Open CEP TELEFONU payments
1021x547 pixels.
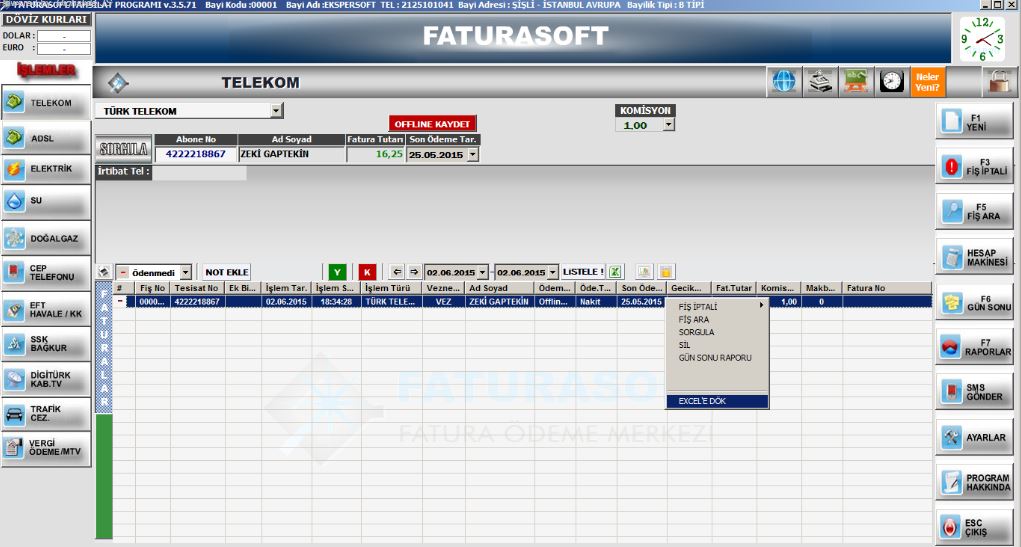click(46, 272)
